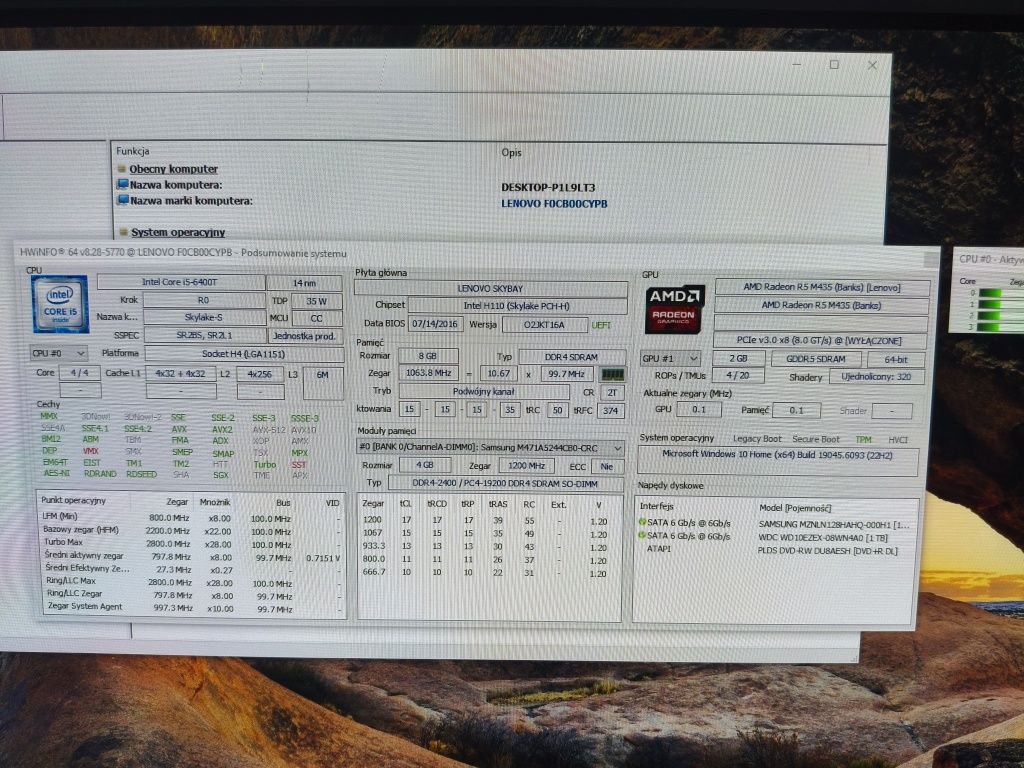This screenshot has width=1024, height=768.
Task: Click the 35 W TDP field
Action: tap(316, 301)
